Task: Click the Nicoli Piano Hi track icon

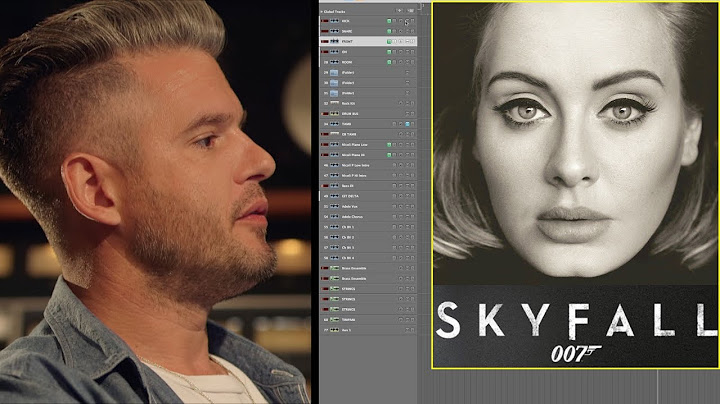Action: pyautogui.click(x=334, y=155)
